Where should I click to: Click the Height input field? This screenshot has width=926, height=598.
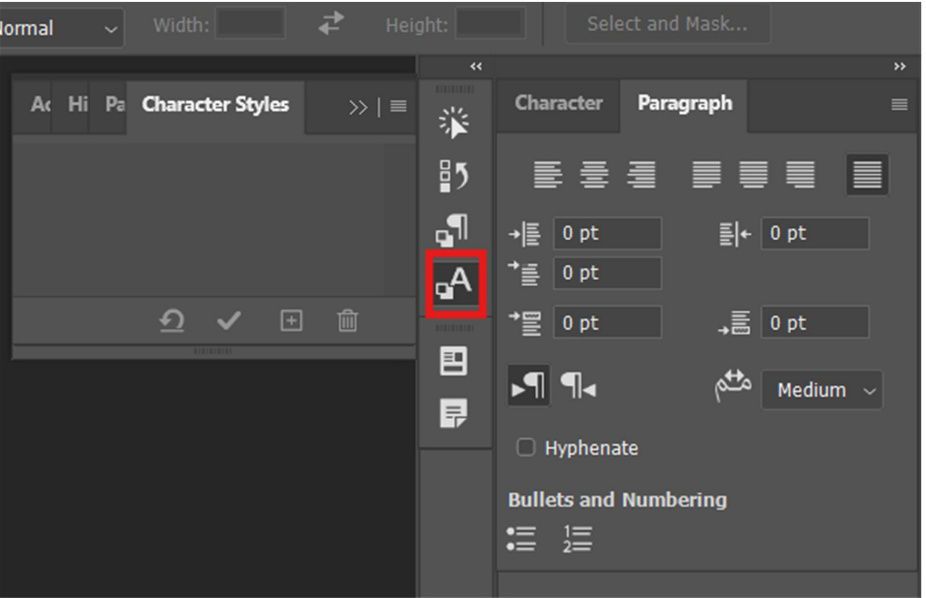coord(490,24)
